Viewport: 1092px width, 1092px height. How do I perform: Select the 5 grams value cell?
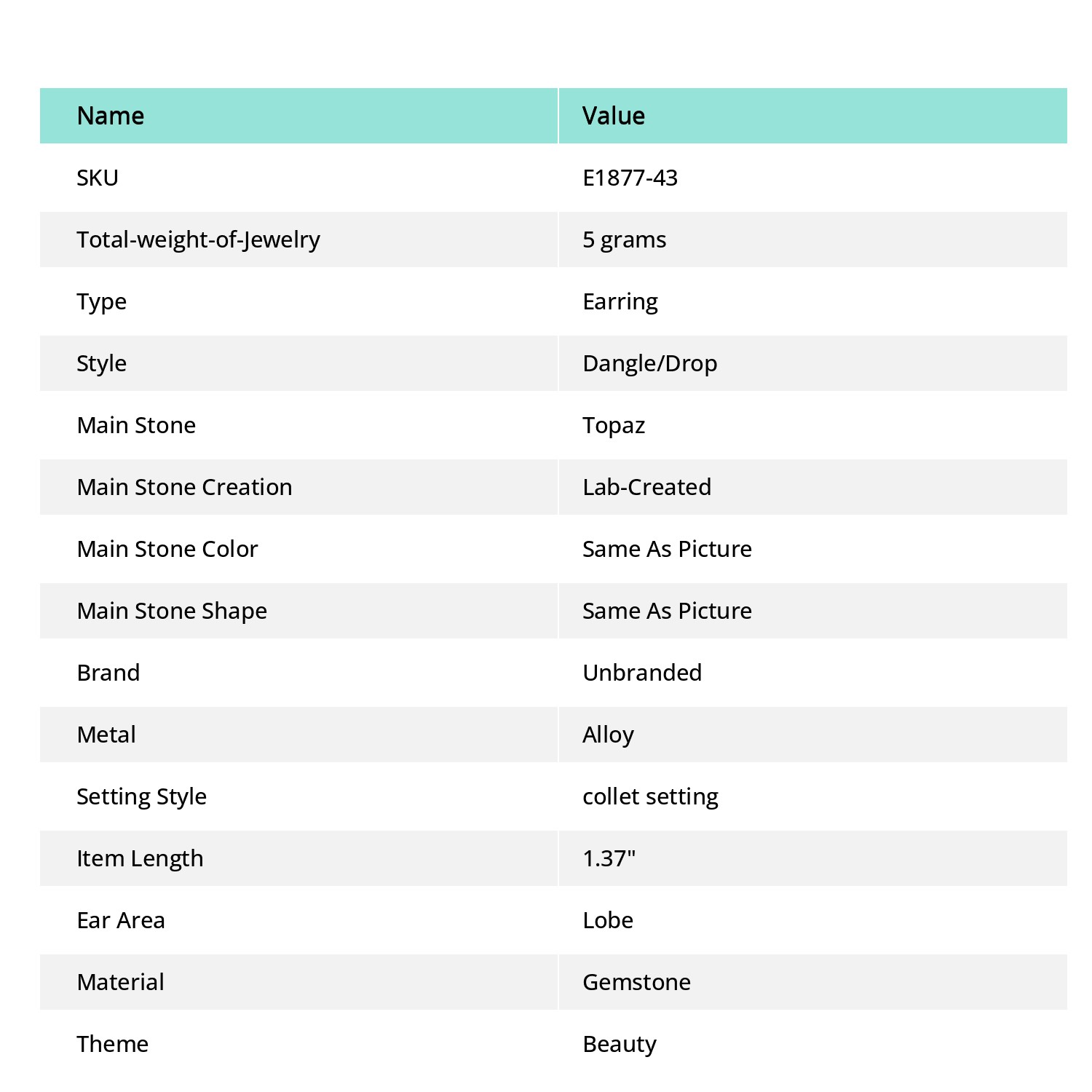813,240
